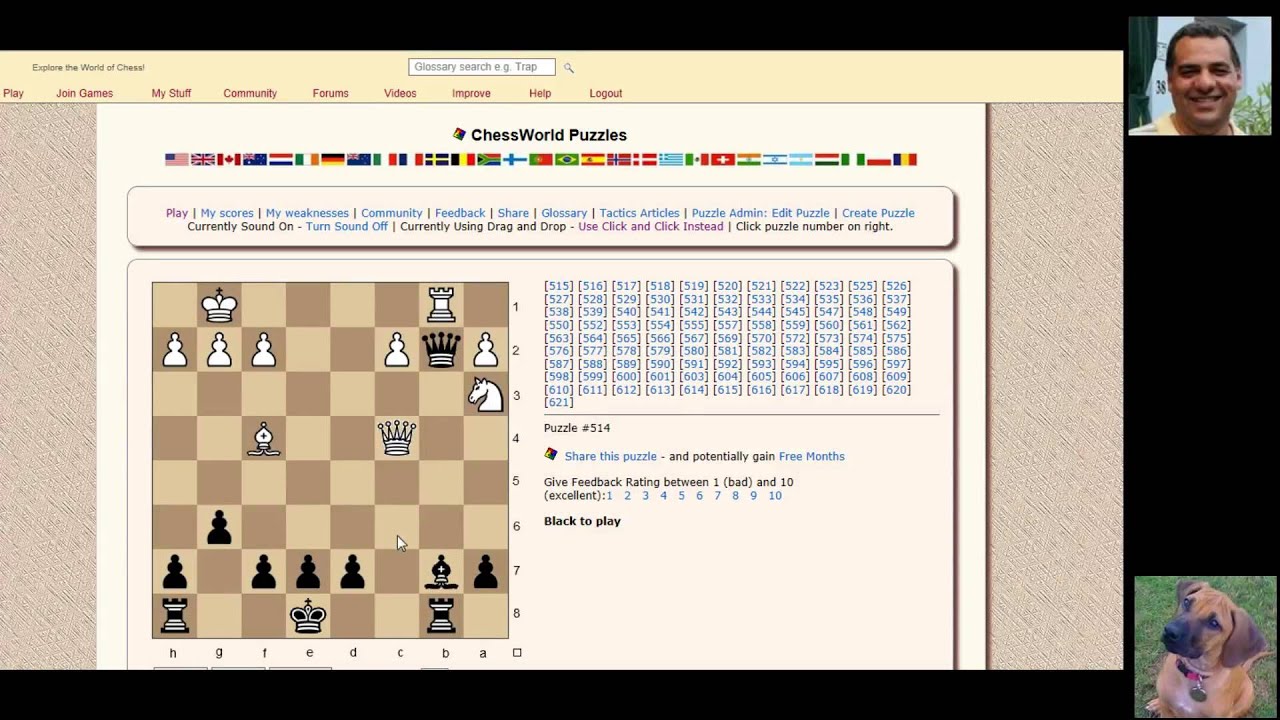Open My weaknesses link
The height and width of the screenshot is (720, 1280).
click(x=307, y=213)
